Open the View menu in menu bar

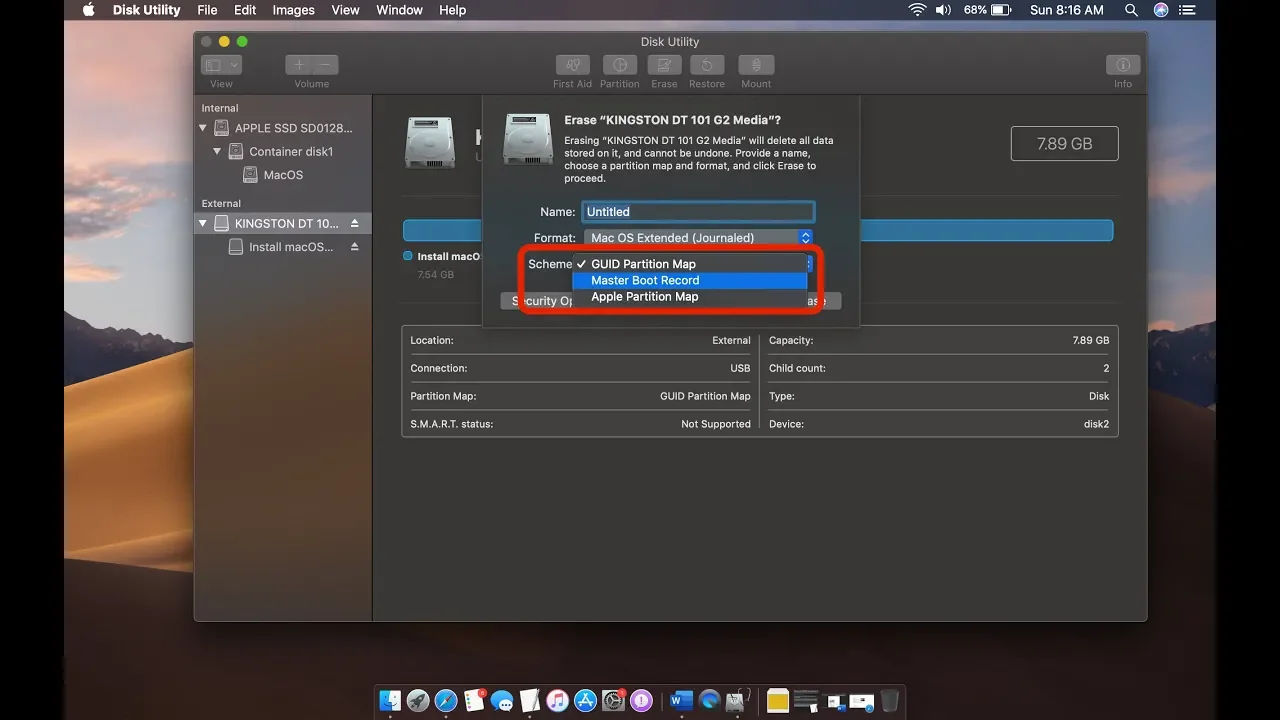click(x=345, y=10)
